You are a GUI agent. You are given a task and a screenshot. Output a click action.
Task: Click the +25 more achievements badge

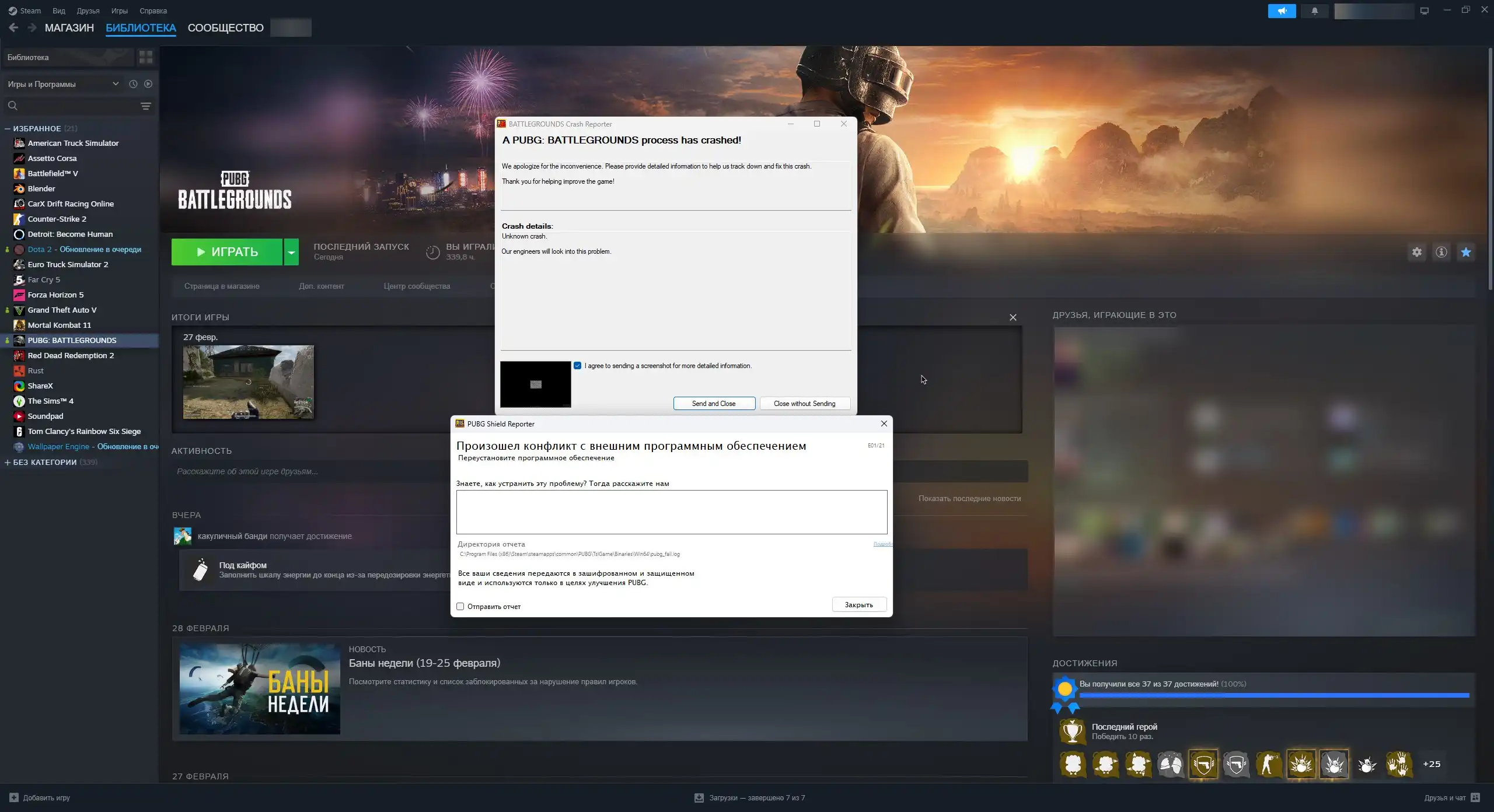pyautogui.click(x=1432, y=764)
